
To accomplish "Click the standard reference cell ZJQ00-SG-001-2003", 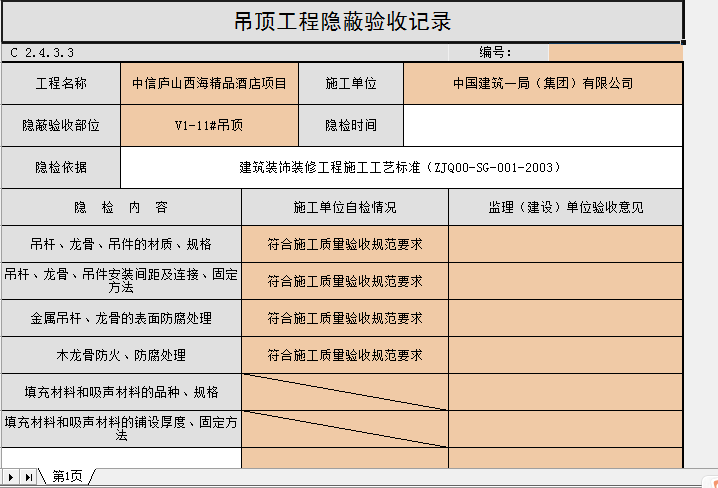I will [401, 168].
